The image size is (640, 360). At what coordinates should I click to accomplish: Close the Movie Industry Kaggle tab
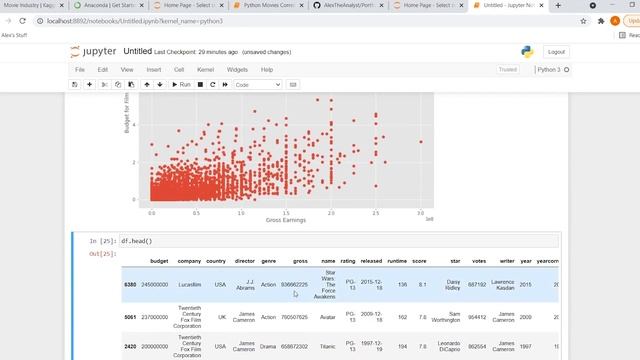[62, 5]
